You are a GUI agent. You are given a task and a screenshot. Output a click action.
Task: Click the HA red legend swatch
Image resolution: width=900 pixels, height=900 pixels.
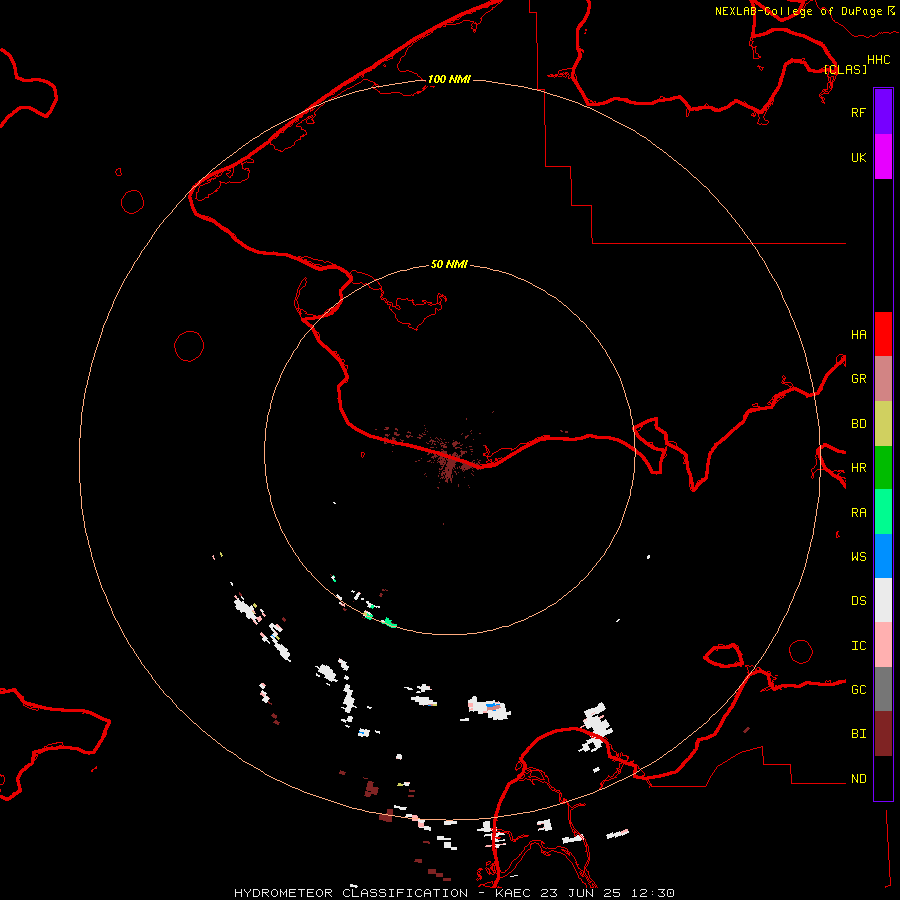883,334
